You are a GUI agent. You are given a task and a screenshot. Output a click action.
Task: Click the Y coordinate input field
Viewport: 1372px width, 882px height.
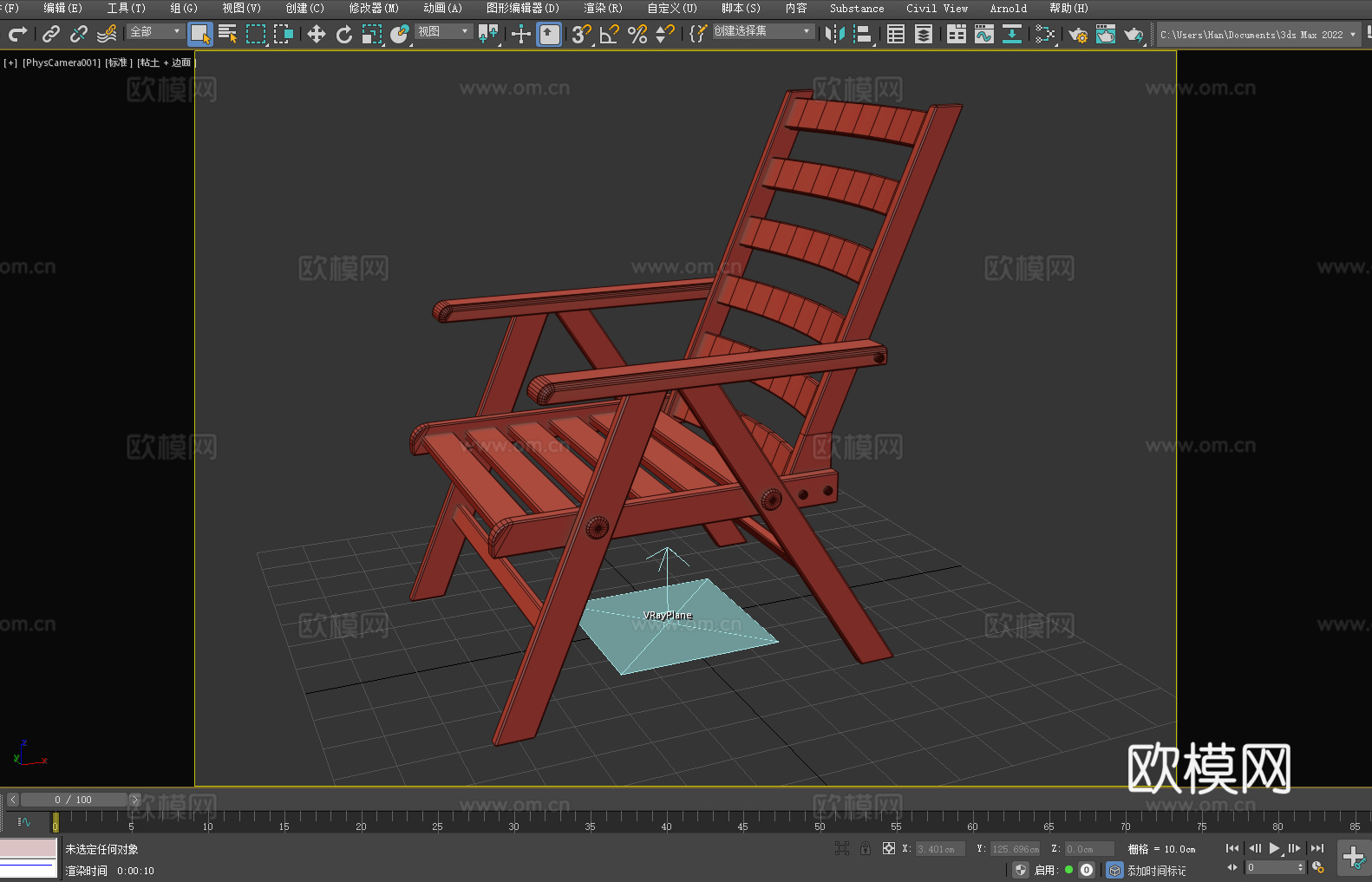pyautogui.click(x=1015, y=849)
